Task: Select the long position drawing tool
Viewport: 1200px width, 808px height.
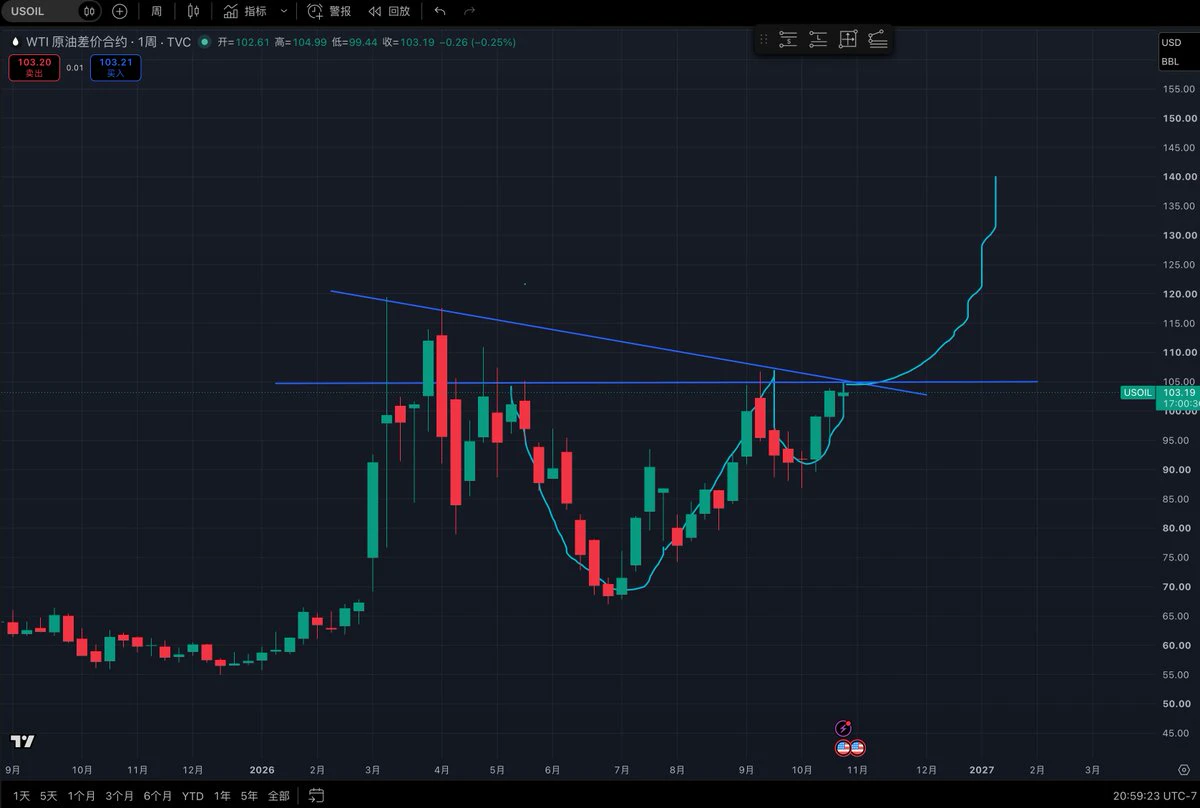Action: 818,40
